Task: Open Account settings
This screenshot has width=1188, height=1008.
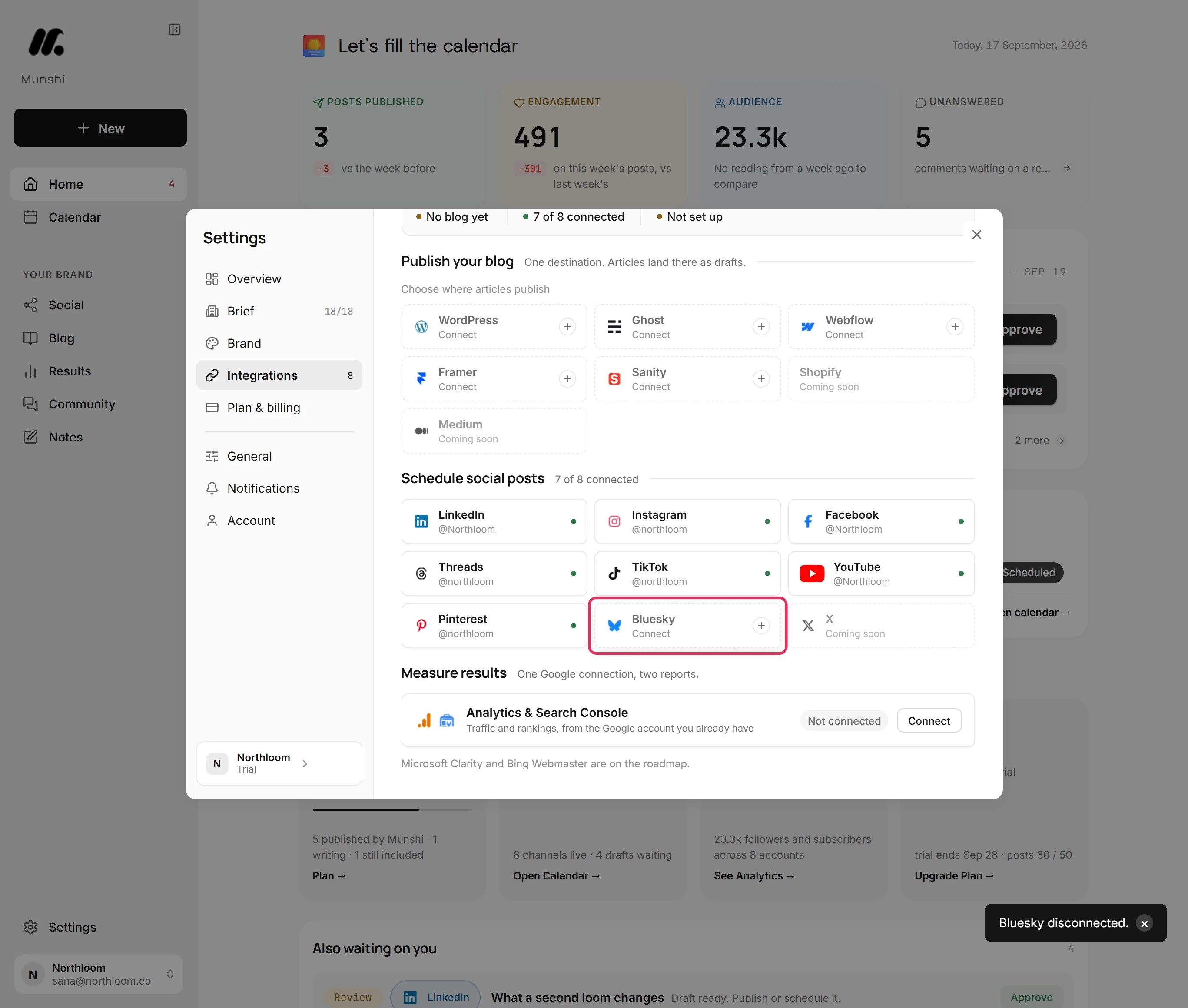Action: pyautogui.click(x=279, y=521)
